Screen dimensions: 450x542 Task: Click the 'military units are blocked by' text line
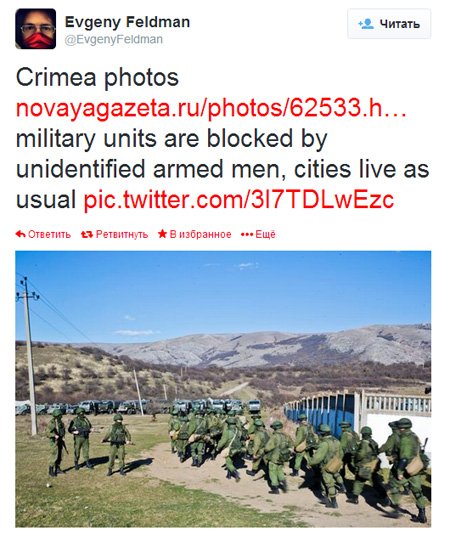coord(171,139)
